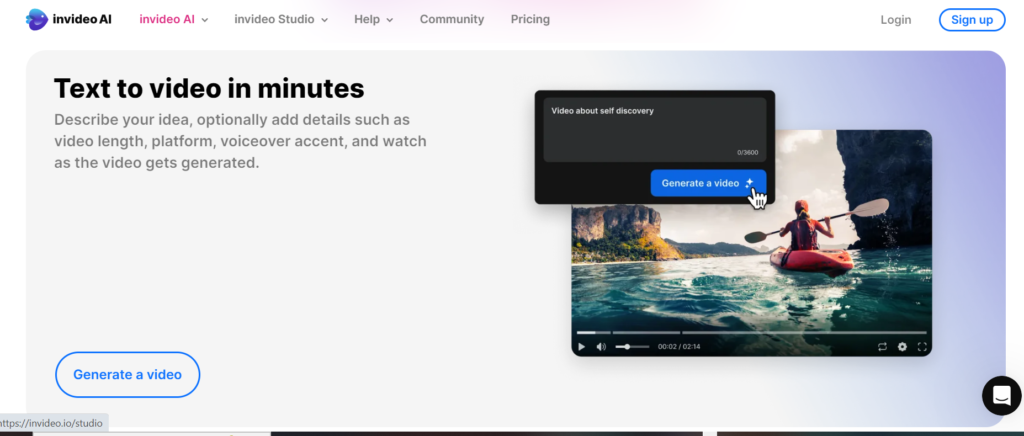Viewport: 1024px width, 436px height.
Task: Expand the invideo Studio menu
Action: [281, 20]
